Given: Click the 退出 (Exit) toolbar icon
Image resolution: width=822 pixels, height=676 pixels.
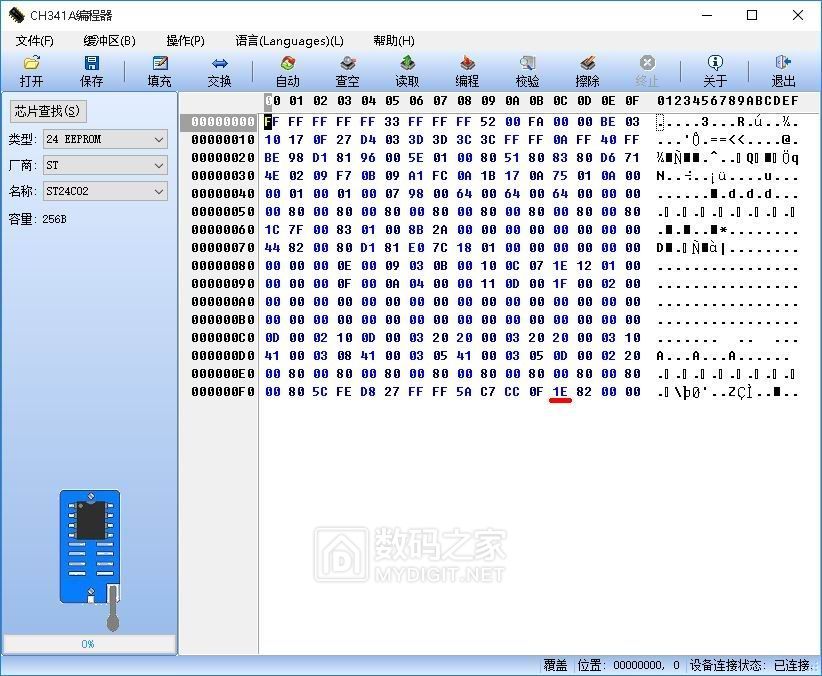Looking at the screenshot, I should (783, 71).
